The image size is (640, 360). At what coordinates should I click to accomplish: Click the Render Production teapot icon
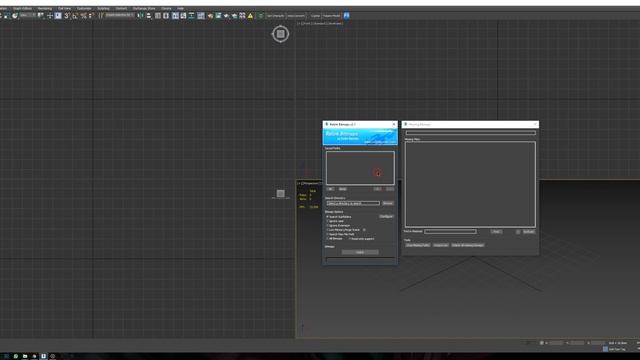coord(227,16)
